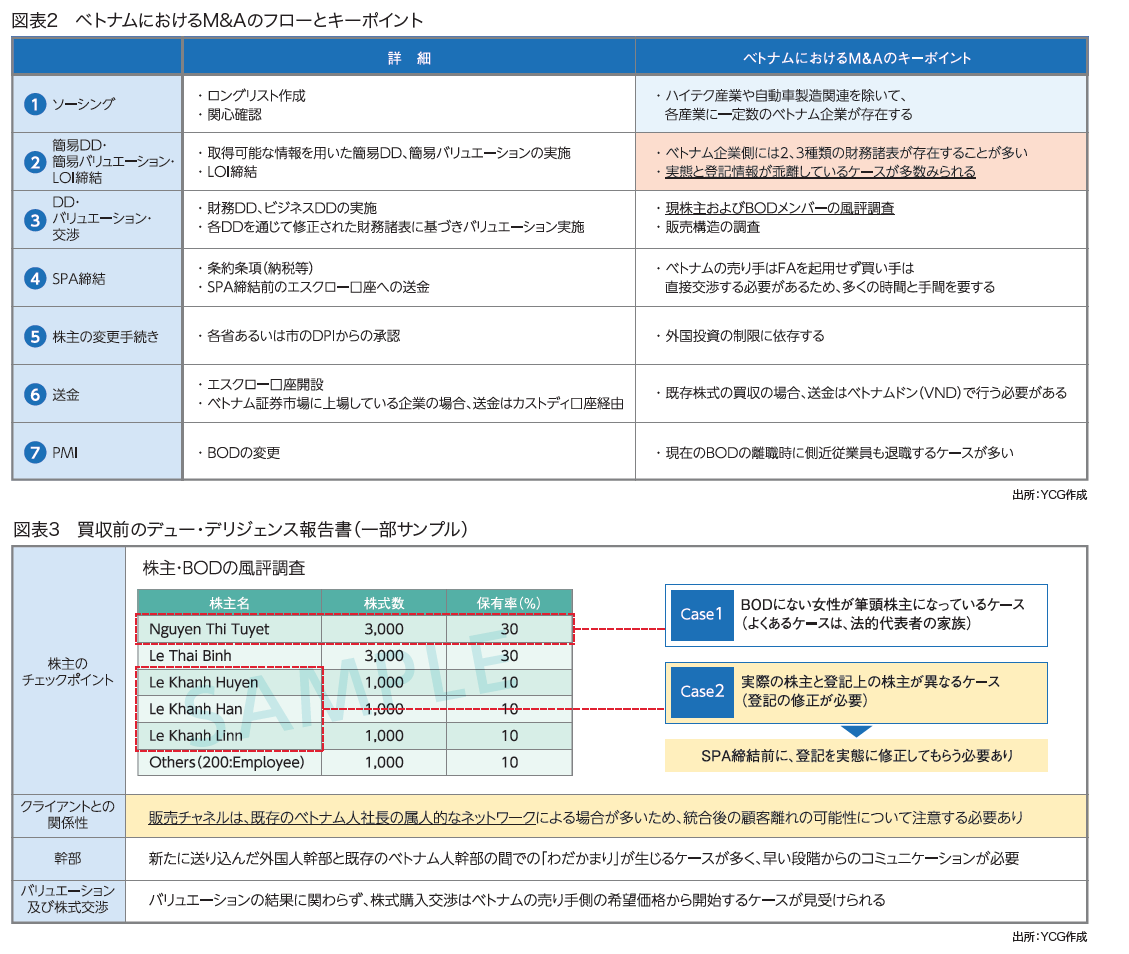
Task: Click the 関心確認 detail line
Action: (x=229, y=114)
